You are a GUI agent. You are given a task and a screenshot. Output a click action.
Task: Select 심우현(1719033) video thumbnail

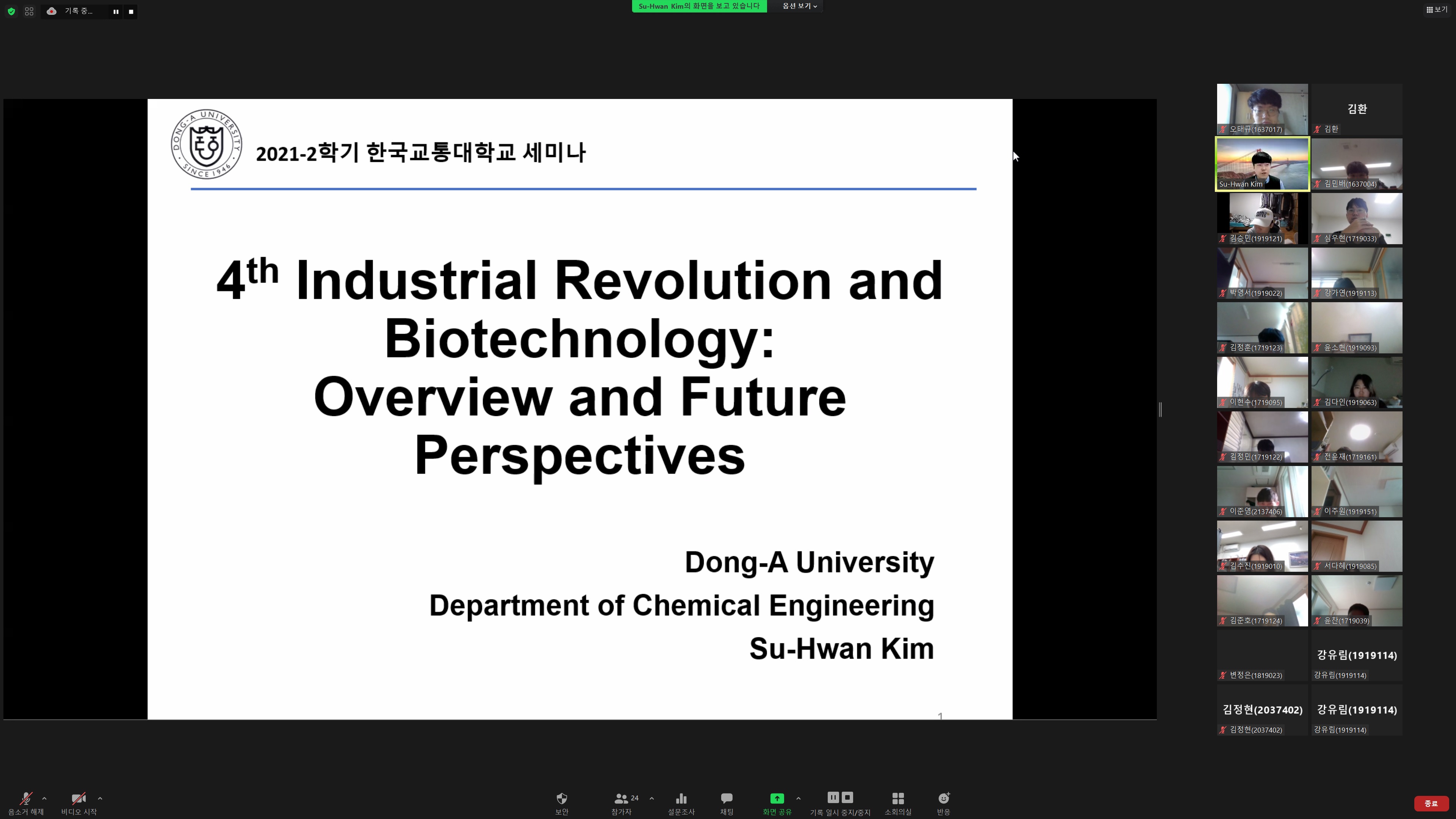click(x=1357, y=219)
